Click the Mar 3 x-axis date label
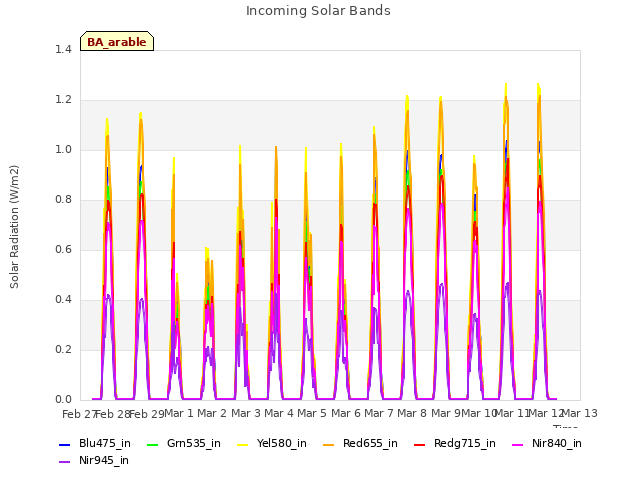Viewport: 640px width, 480px height. tap(246, 413)
